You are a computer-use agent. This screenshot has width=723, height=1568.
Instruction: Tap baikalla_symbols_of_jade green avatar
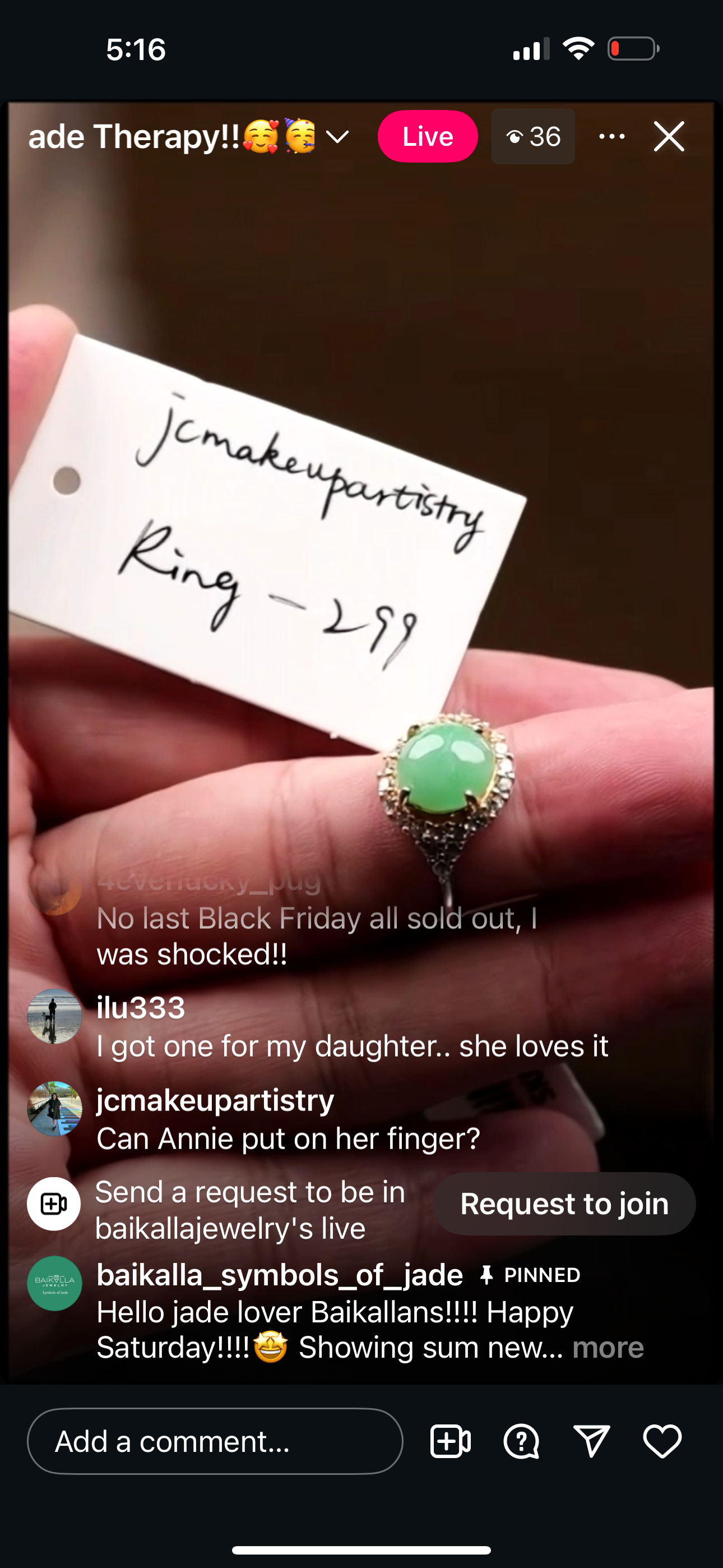(x=55, y=1283)
